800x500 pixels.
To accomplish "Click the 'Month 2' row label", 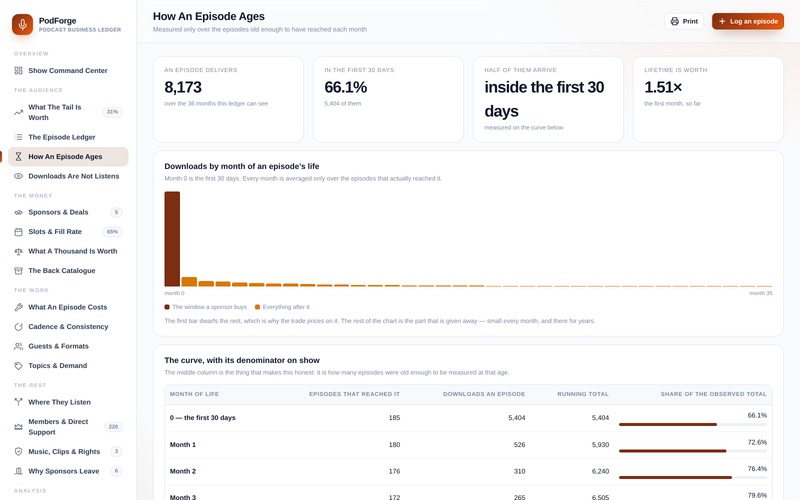I will (183, 471).
